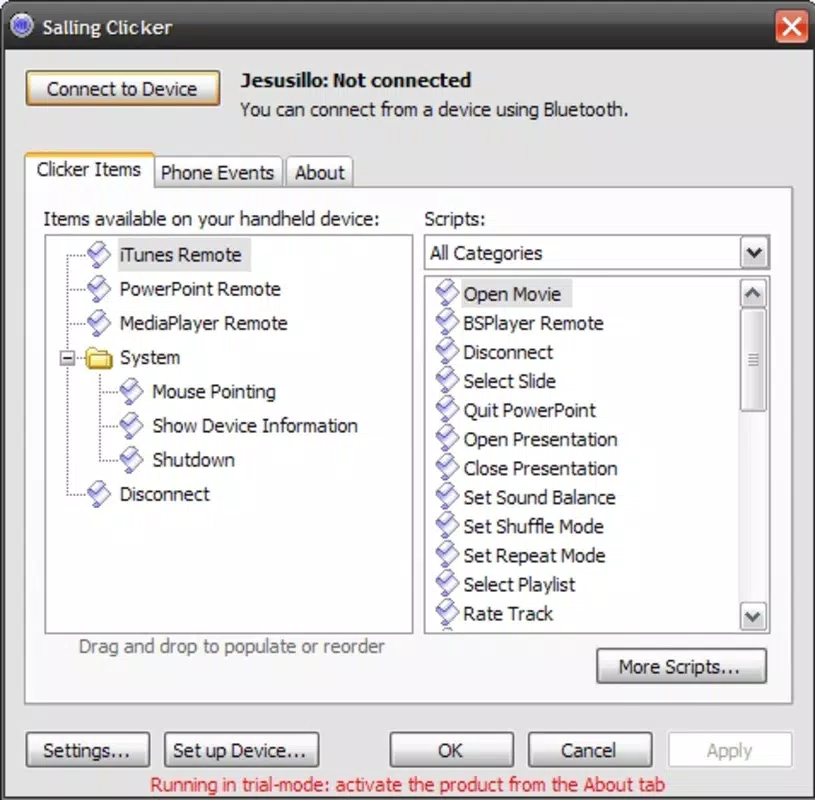
Task: Click the System folder icon
Action: pos(99,358)
